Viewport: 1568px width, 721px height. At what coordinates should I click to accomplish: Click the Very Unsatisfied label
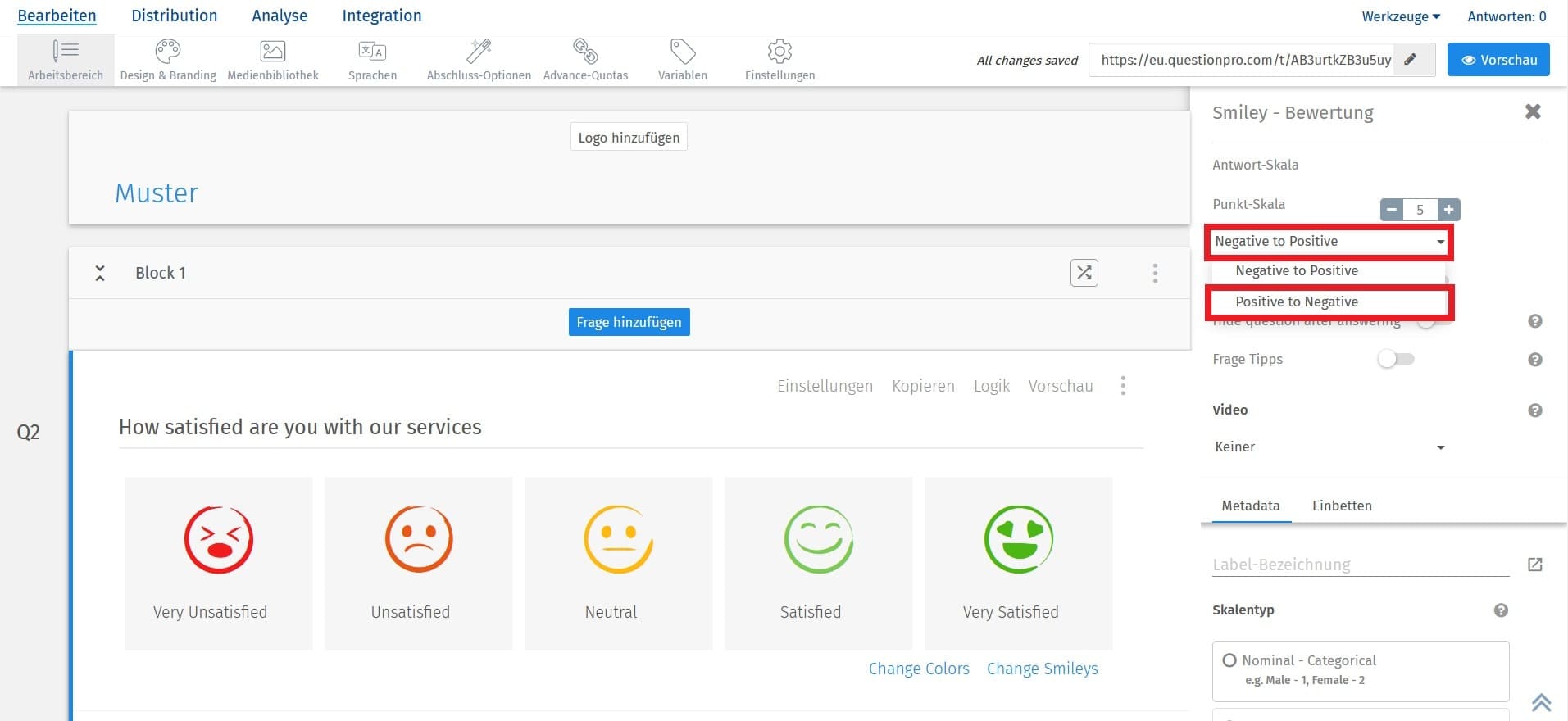pos(210,612)
